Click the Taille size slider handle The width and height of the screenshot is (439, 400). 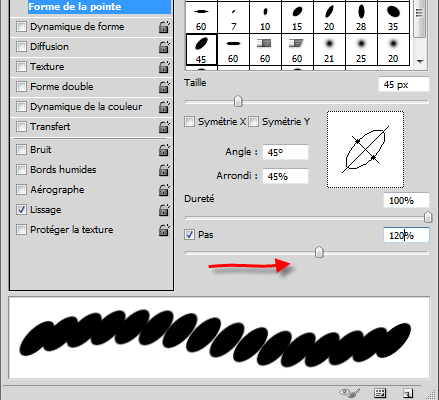tap(238, 101)
